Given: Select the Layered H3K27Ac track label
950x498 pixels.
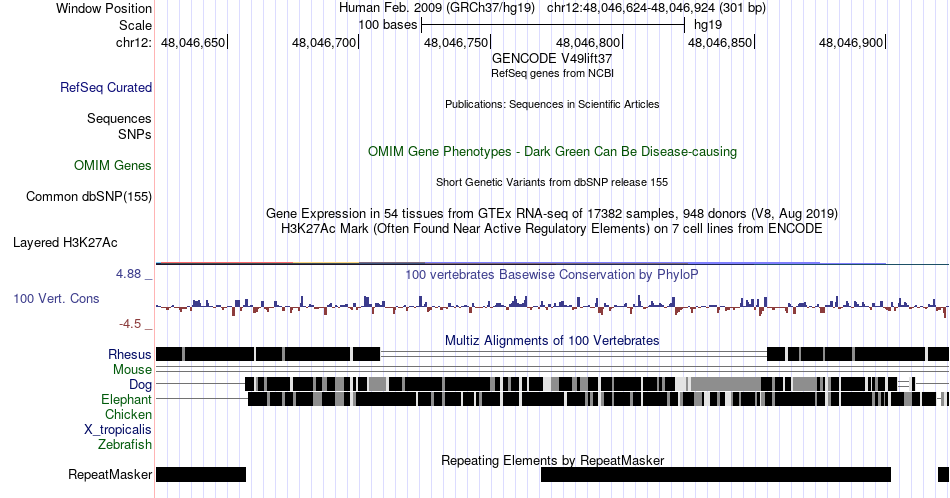Looking at the screenshot, I should click(65, 242).
